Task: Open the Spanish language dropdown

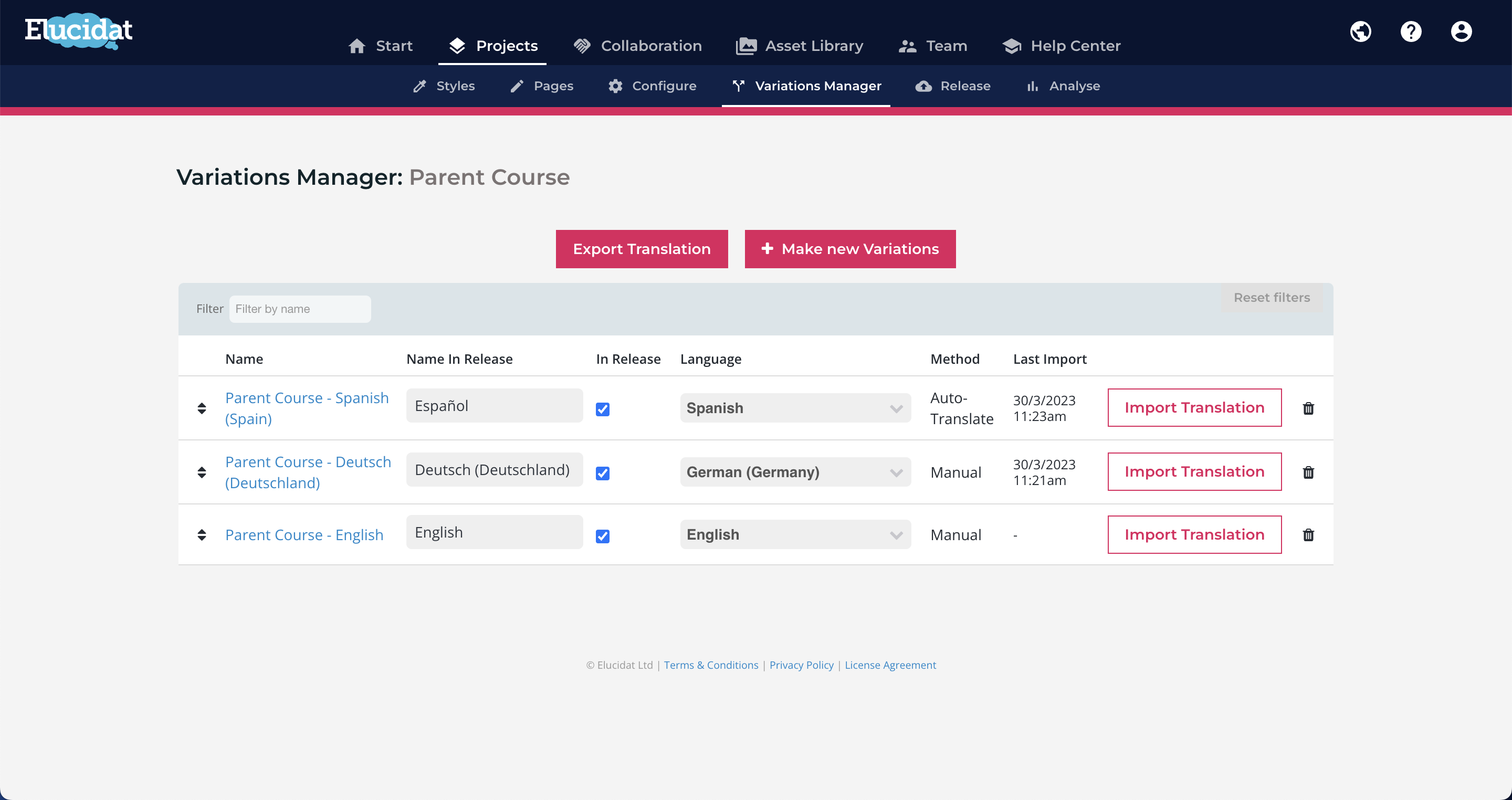Action: tap(795, 408)
